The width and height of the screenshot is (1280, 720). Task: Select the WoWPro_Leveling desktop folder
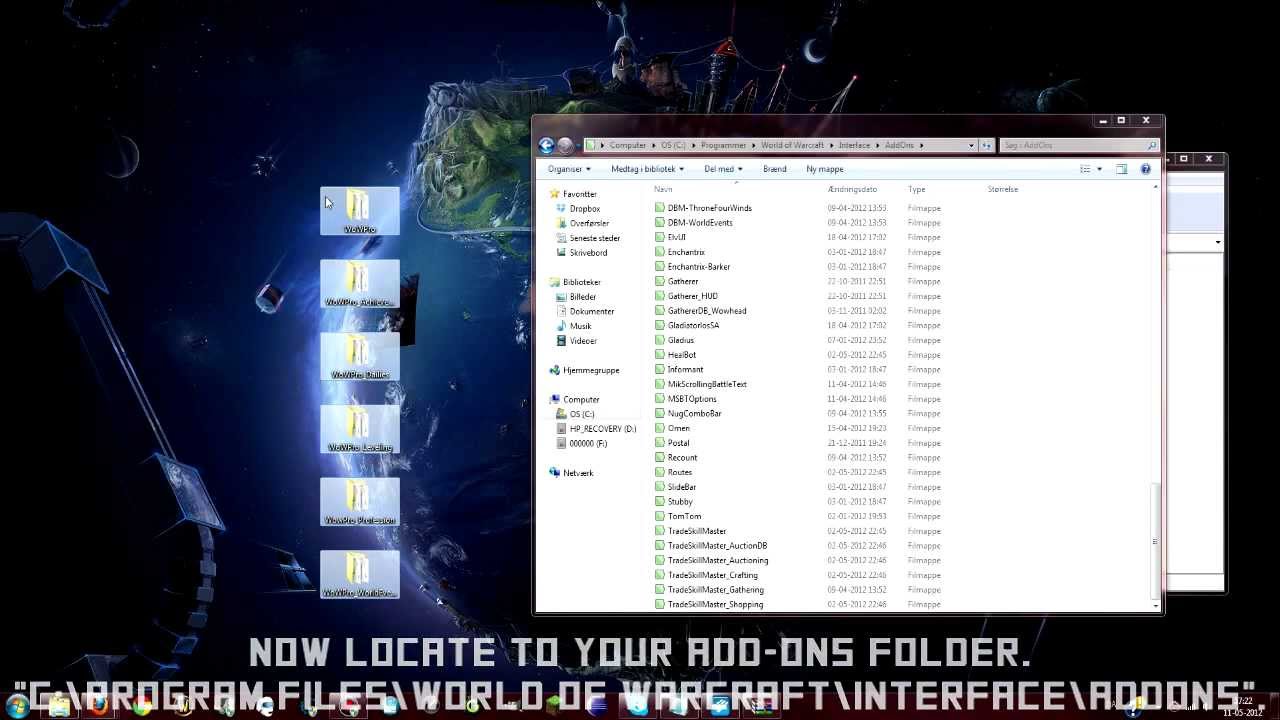[360, 430]
